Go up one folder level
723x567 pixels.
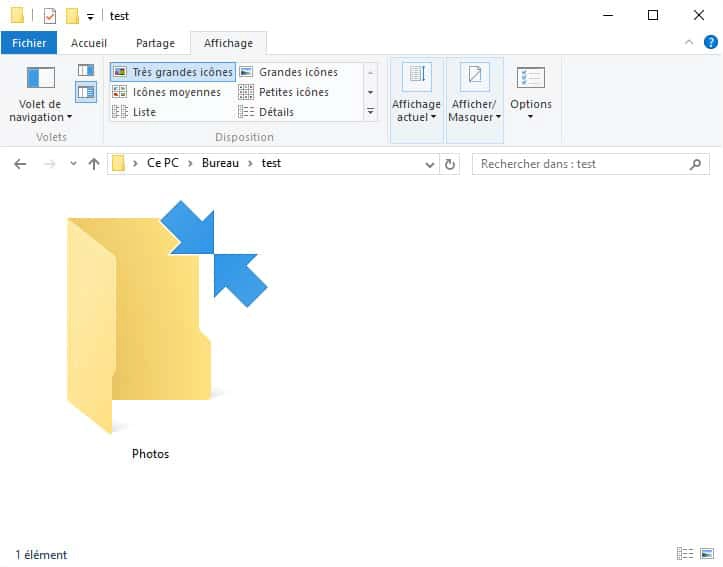coord(94,164)
